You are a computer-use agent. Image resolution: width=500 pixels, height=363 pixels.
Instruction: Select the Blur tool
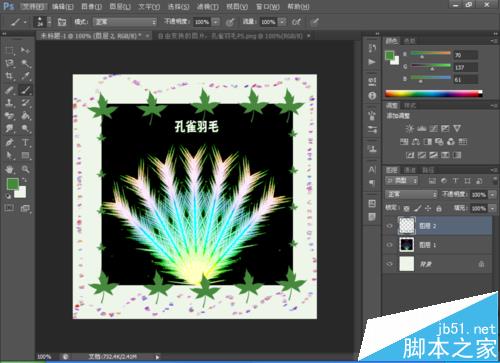tap(9, 129)
